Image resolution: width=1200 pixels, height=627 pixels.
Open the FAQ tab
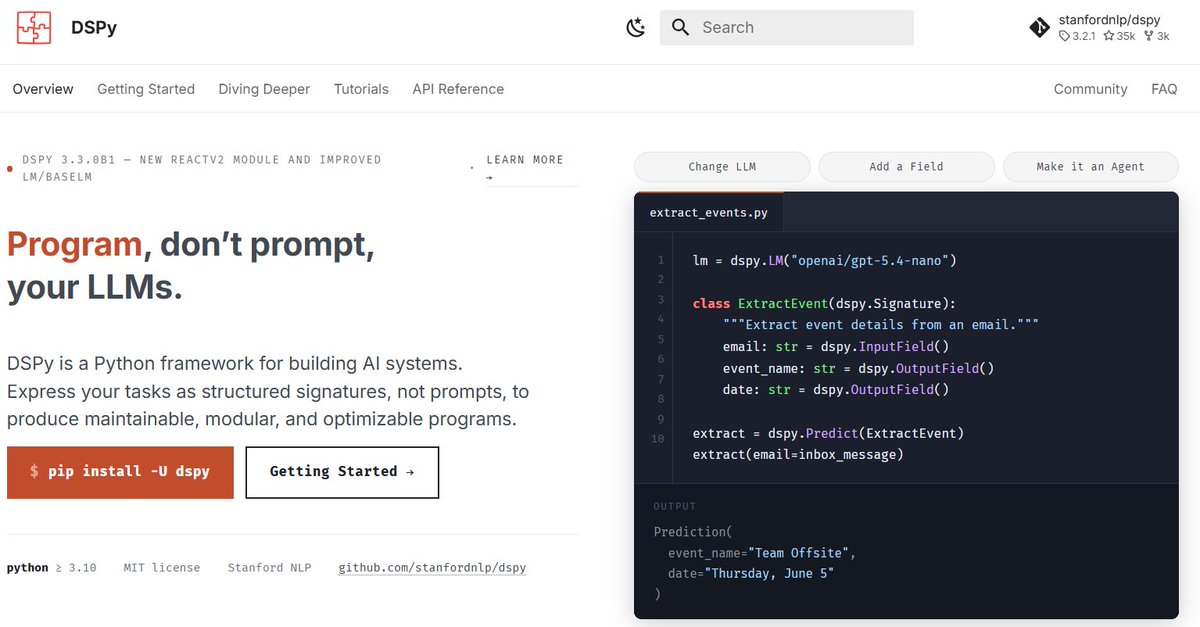pyautogui.click(x=1164, y=89)
